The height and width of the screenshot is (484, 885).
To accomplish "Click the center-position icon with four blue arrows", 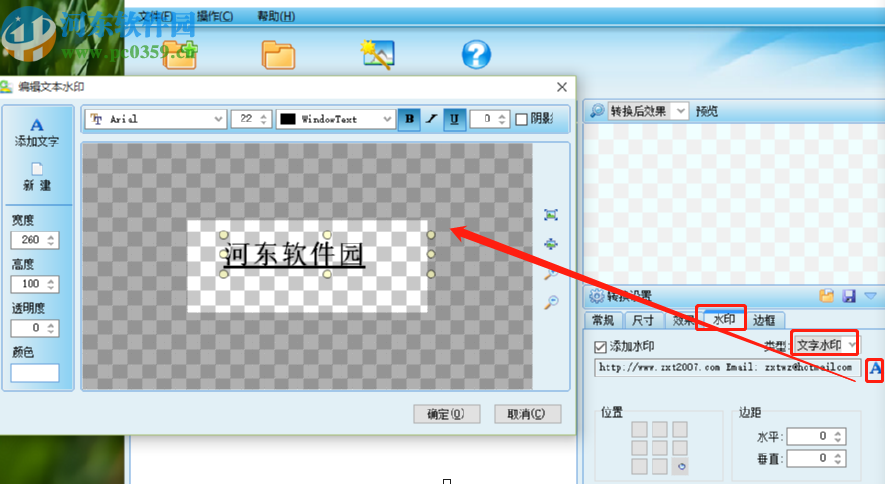I will click(551, 244).
